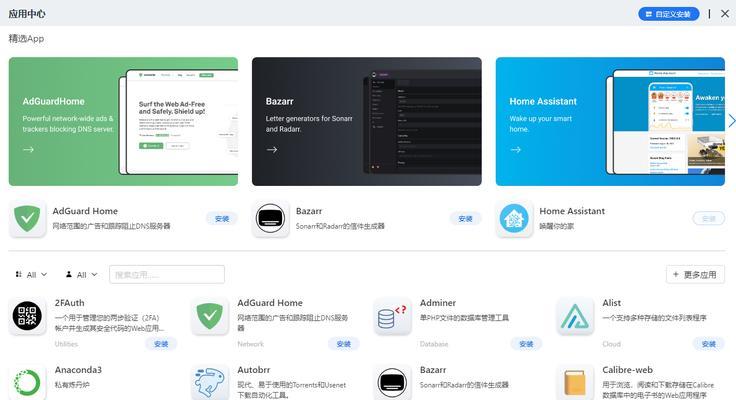Image resolution: width=736 pixels, height=400 pixels.
Task: Open the Bazarr featured banner
Action: (x=367, y=122)
